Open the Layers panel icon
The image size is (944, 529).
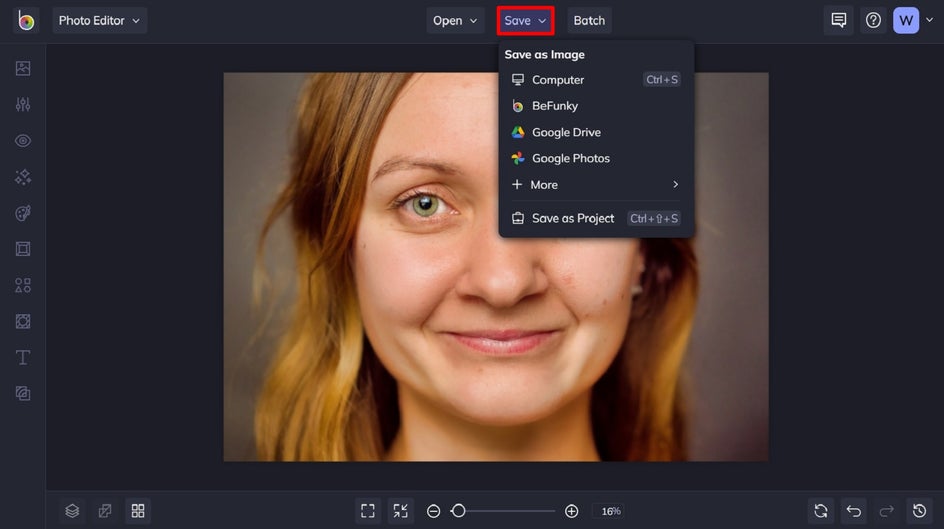tap(72, 511)
